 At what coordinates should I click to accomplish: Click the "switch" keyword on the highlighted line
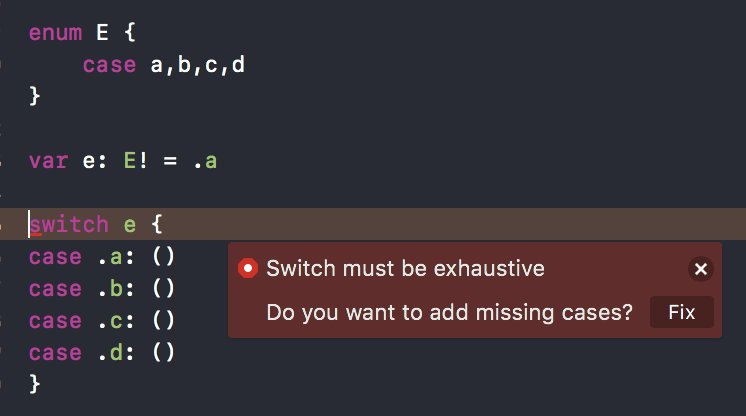pos(69,225)
